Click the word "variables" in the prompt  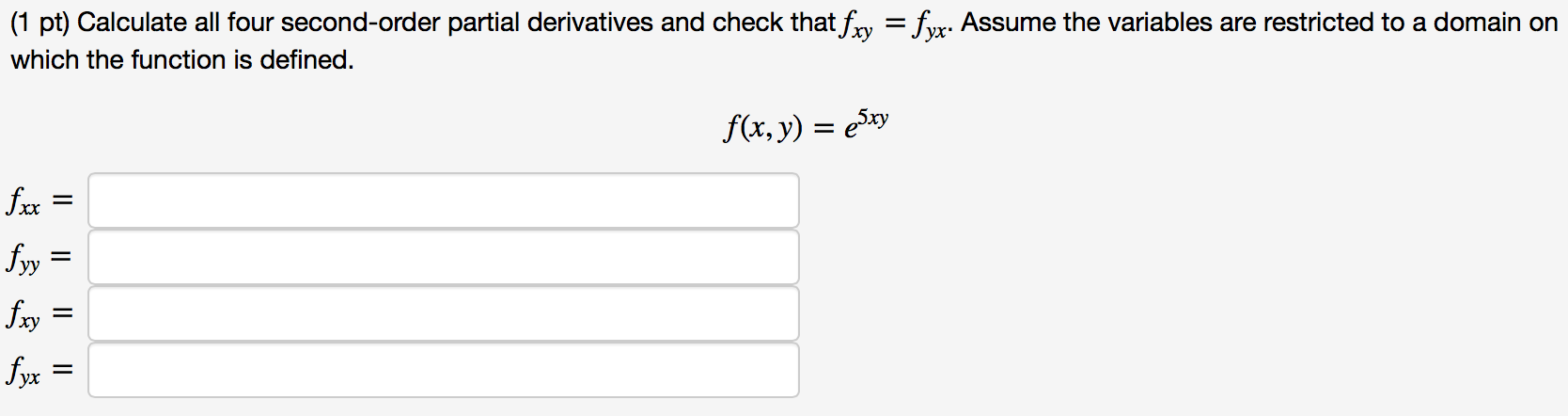click(1160, 23)
